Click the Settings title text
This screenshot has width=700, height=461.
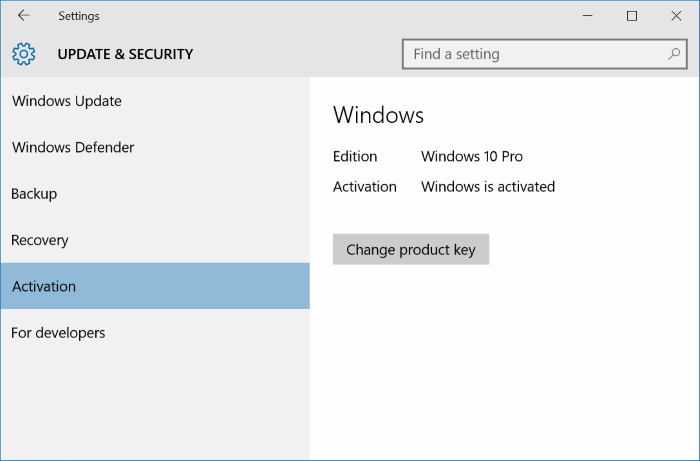pos(79,16)
